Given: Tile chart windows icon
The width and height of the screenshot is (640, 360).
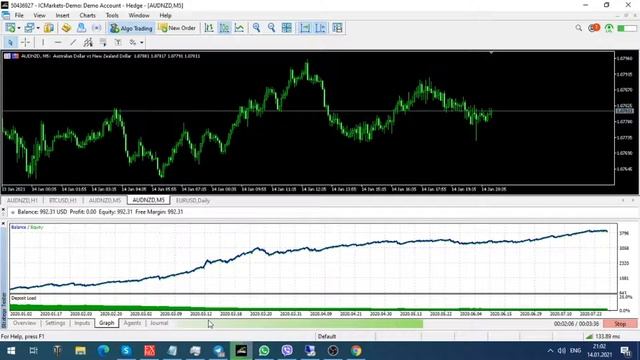Looking at the screenshot, I should [x=287, y=28].
